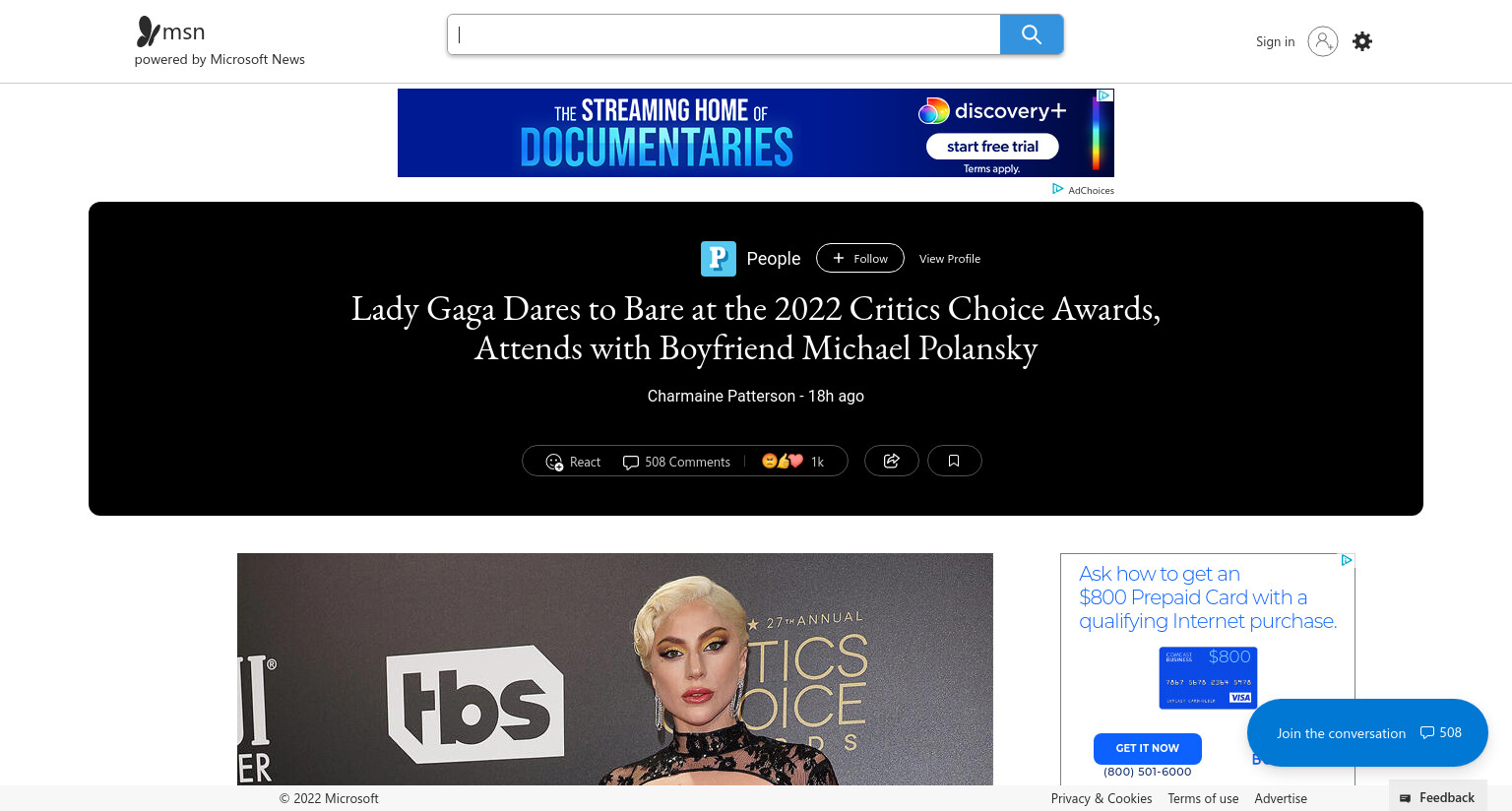This screenshot has width=1512, height=811.
Task: Click the Lady Gaga article photo
Action: (x=615, y=669)
